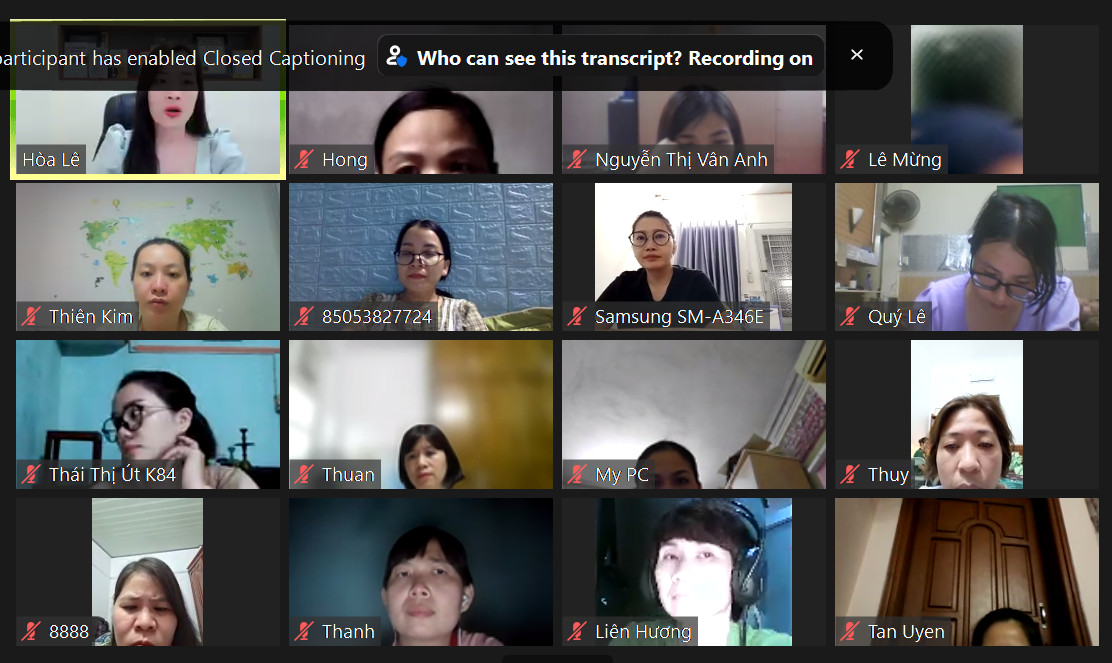This screenshot has height=663, width=1112.
Task: Dismiss the closed captioning notification banner
Action: (857, 55)
